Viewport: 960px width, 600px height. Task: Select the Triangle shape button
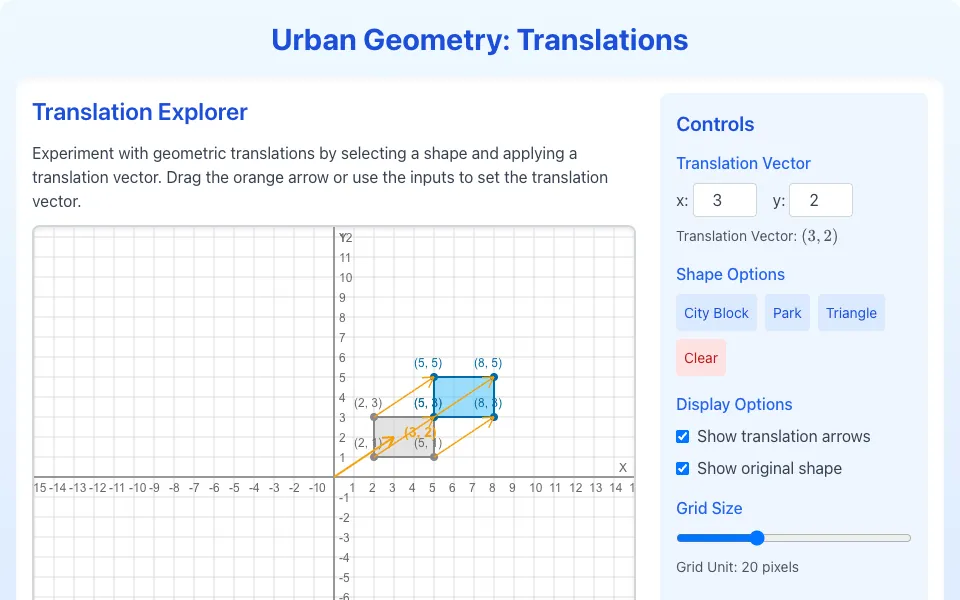point(851,313)
